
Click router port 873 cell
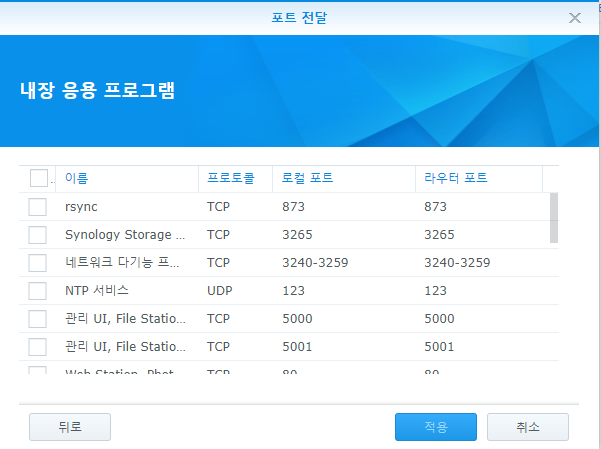[435, 207]
